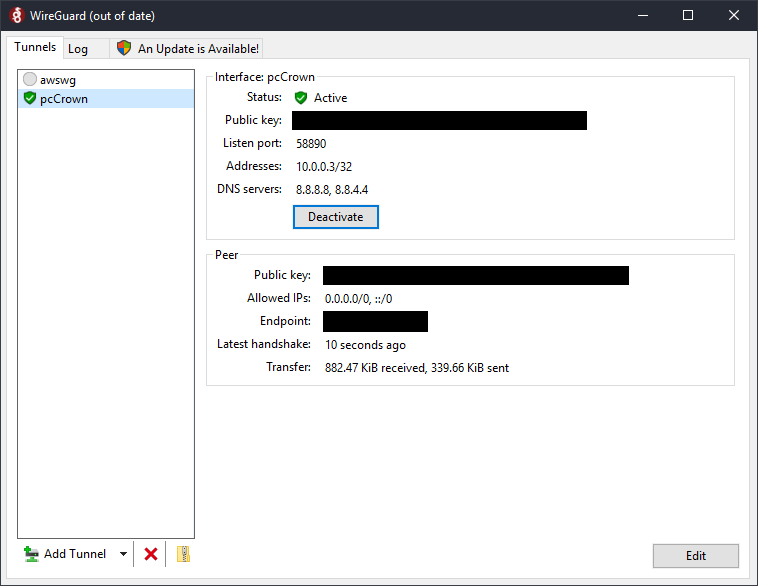Maximize the WireGuard window
This screenshot has width=758, height=586.
pyautogui.click(x=688, y=15)
